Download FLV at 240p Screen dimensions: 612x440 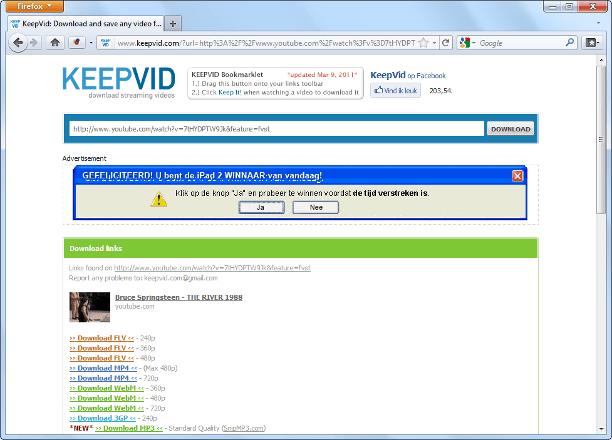point(101,338)
